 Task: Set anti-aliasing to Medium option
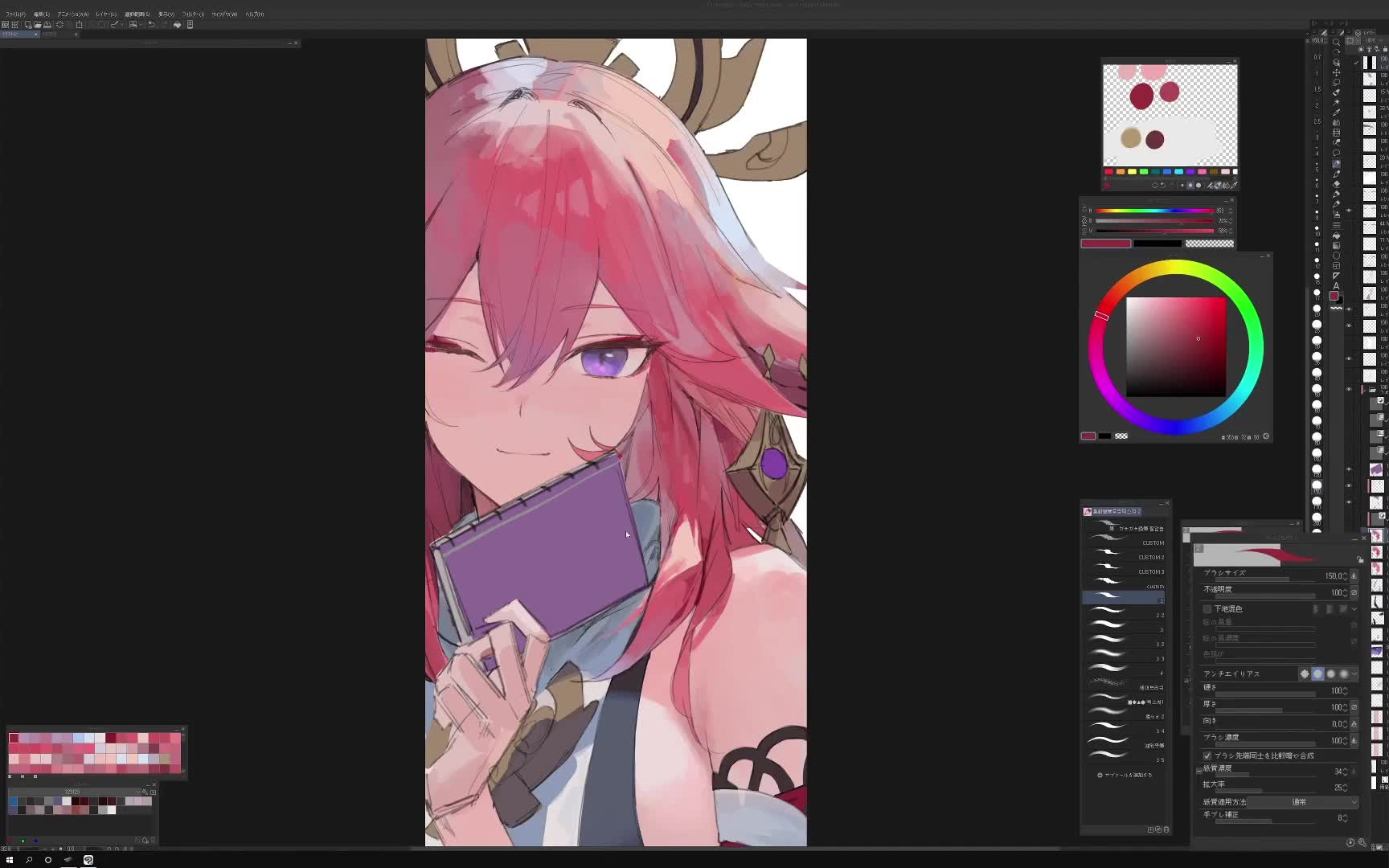coord(1330,674)
